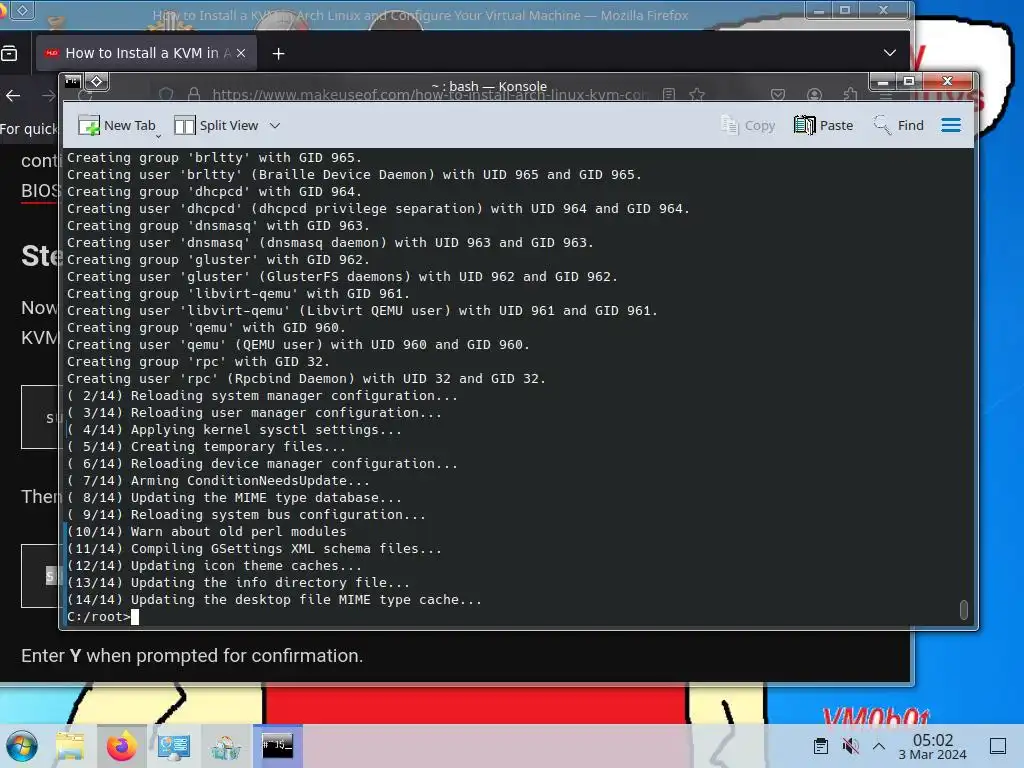Expand the Split View dropdown arrow
This screenshot has width=1024, height=768.
tap(275, 125)
